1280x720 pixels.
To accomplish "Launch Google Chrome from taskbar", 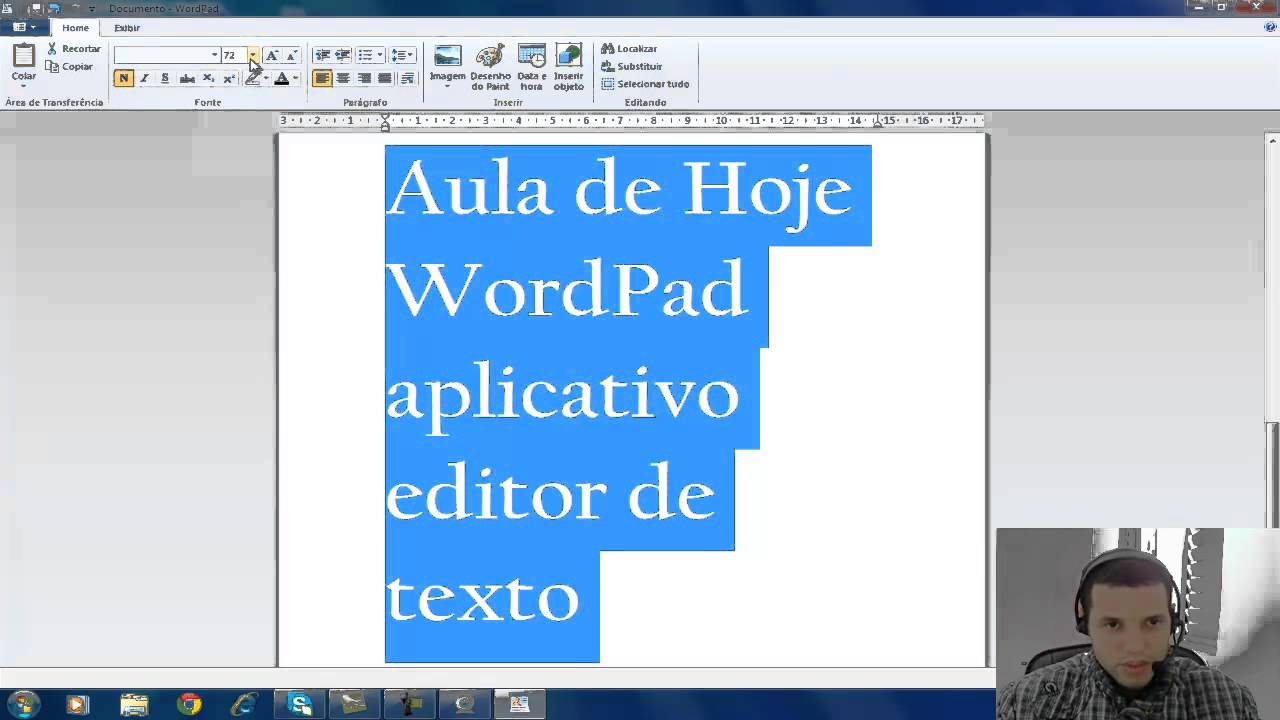I will click(189, 704).
